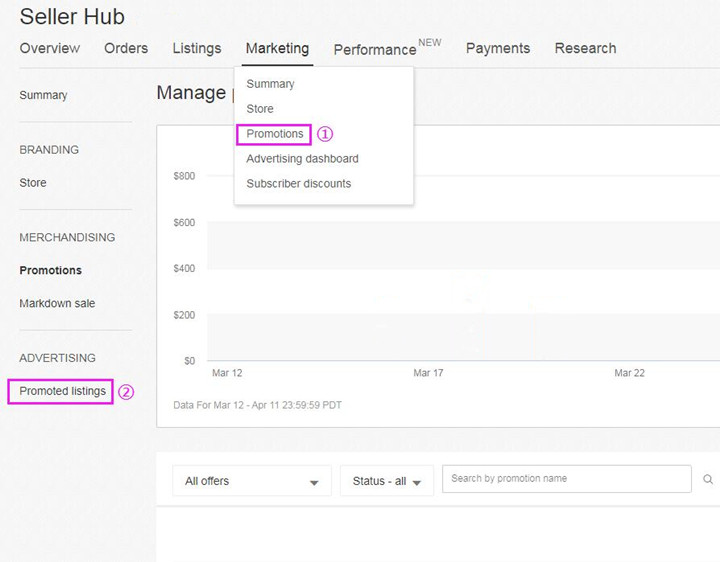Expand the All offers dropdown
720x562 pixels.
coord(252,481)
